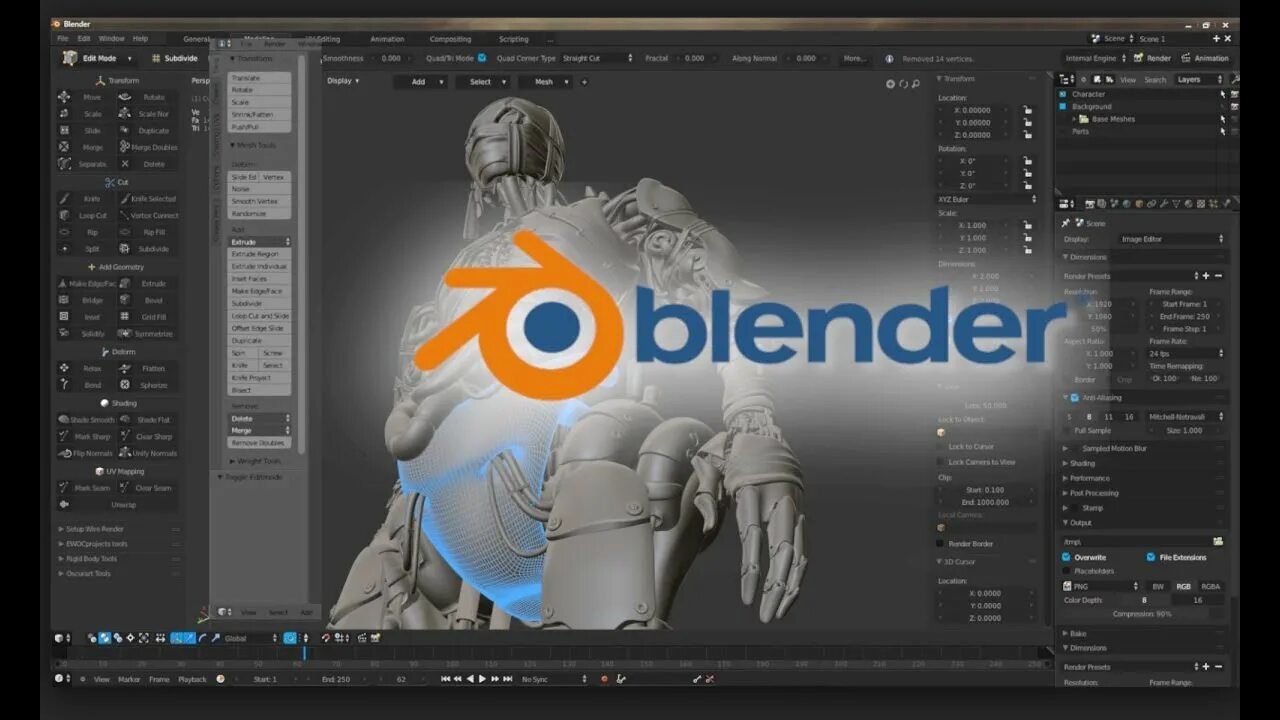Enable the Lock Camera to View checkbox

(x=940, y=462)
